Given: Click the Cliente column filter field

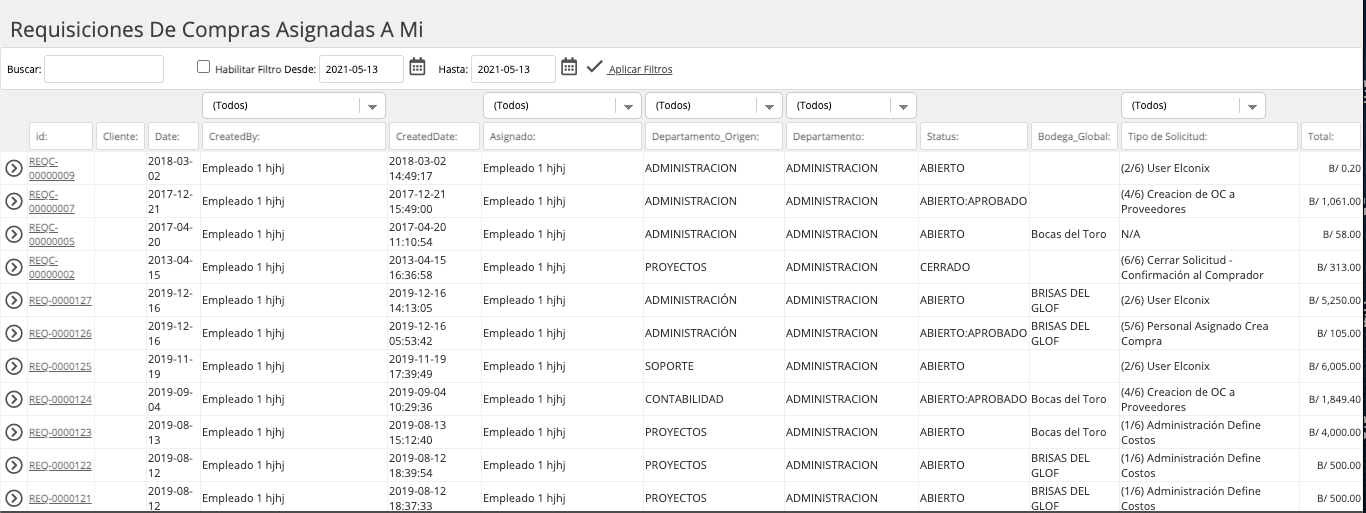Looking at the screenshot, I should pyautogui.click(x=120, y=136).
